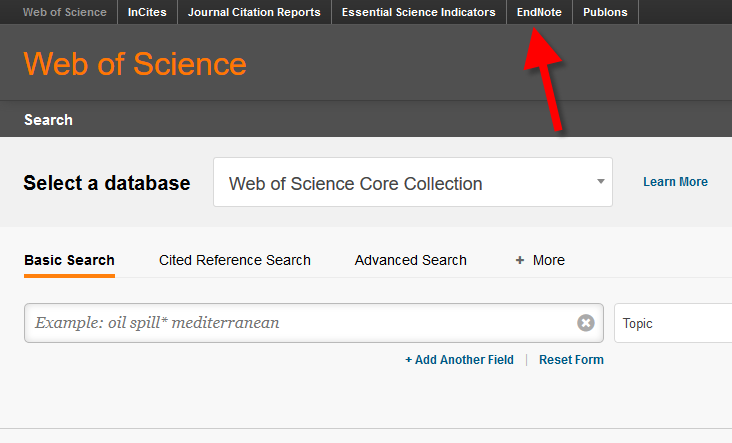Focus the search query input field
732x443 pixels.
(300, 323)
